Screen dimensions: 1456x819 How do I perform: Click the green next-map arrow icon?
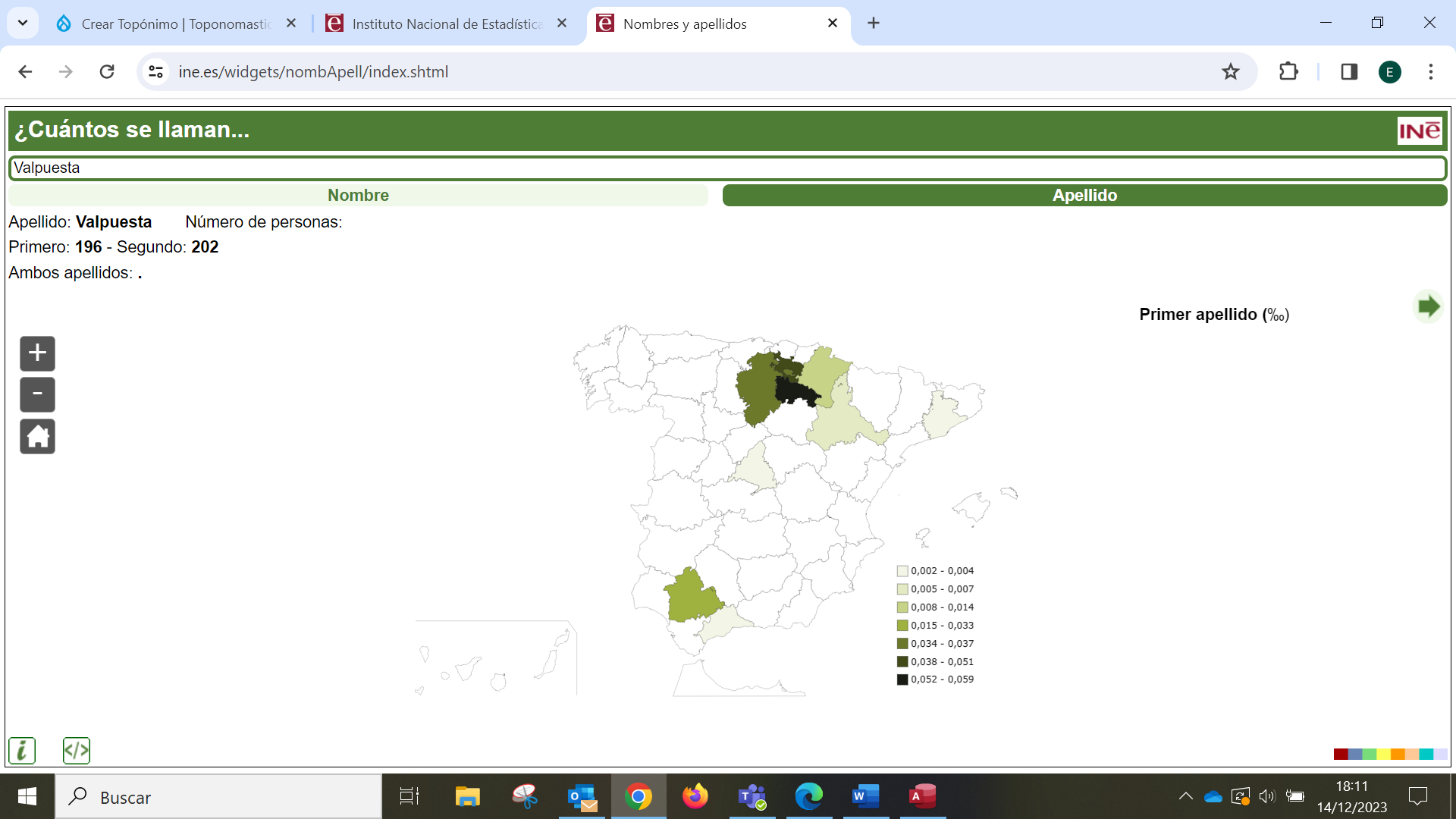click(x=1428, y=307)
